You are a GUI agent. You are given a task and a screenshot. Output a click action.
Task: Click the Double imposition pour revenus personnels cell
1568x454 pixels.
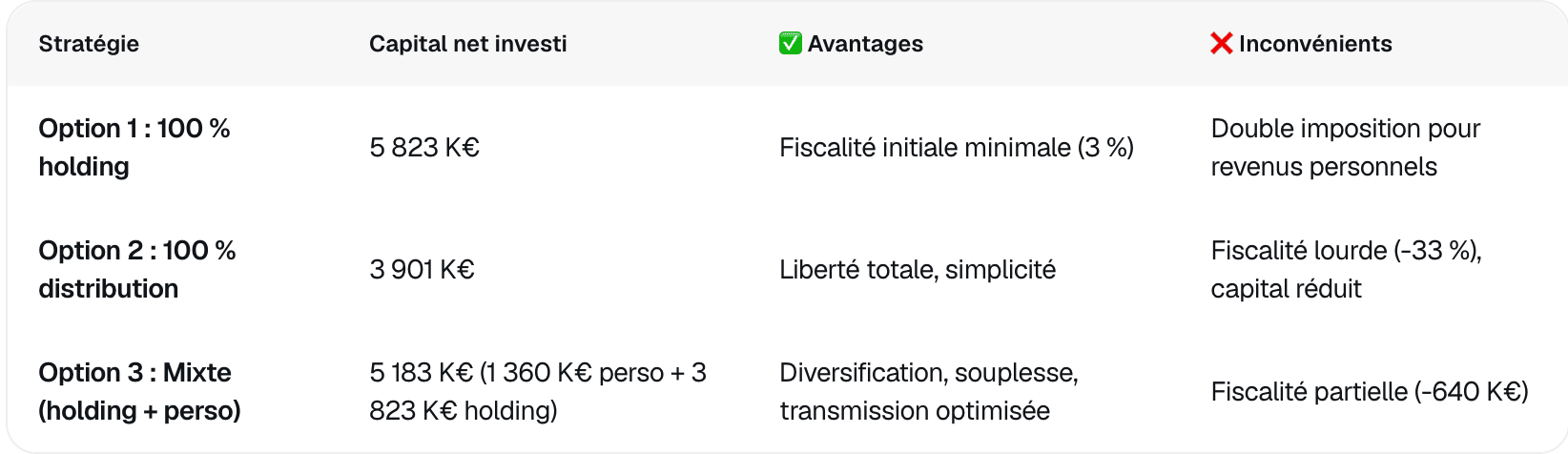[1345, 147]
